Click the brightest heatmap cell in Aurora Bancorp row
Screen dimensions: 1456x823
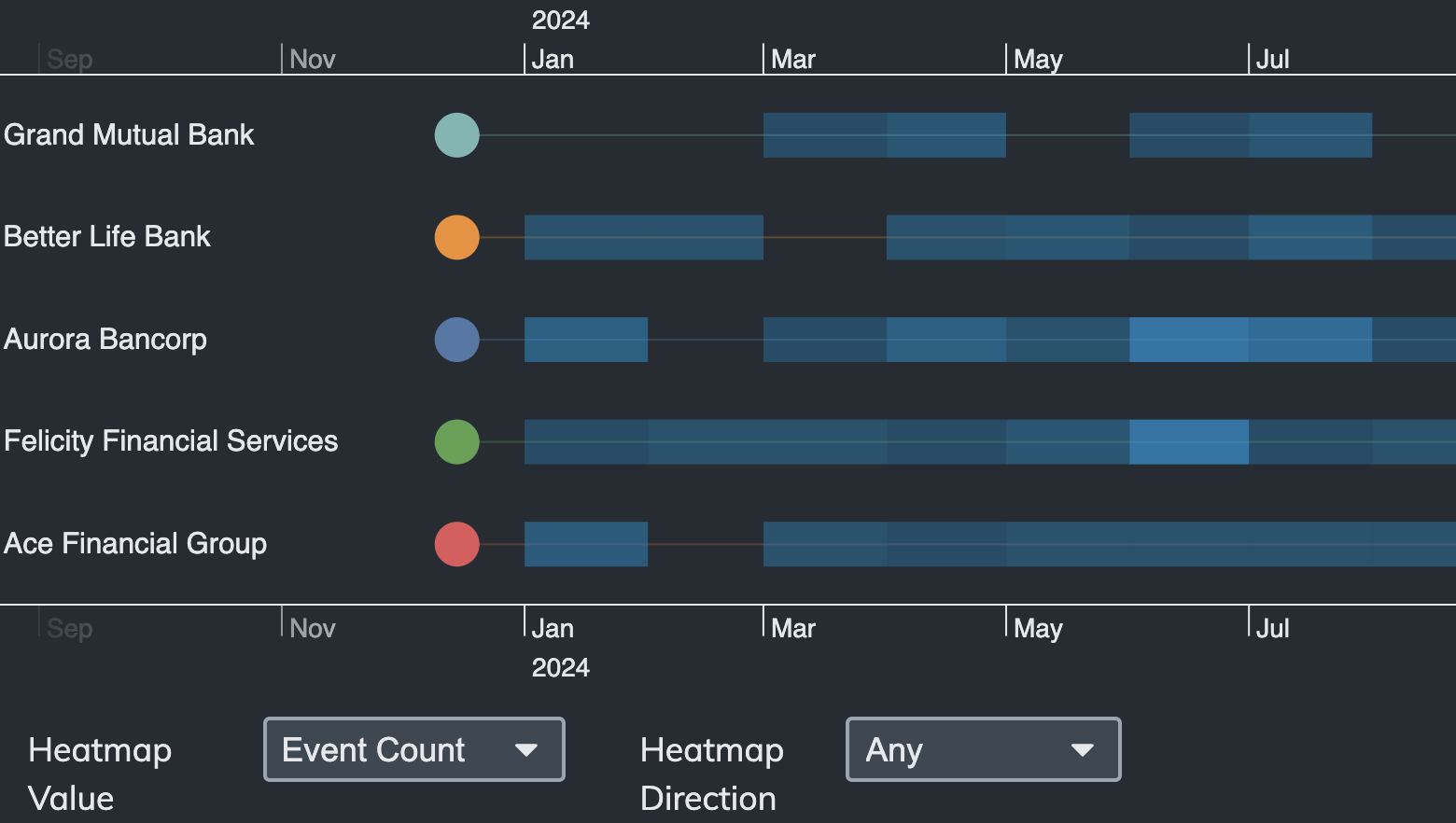[x=1190, y=340]
